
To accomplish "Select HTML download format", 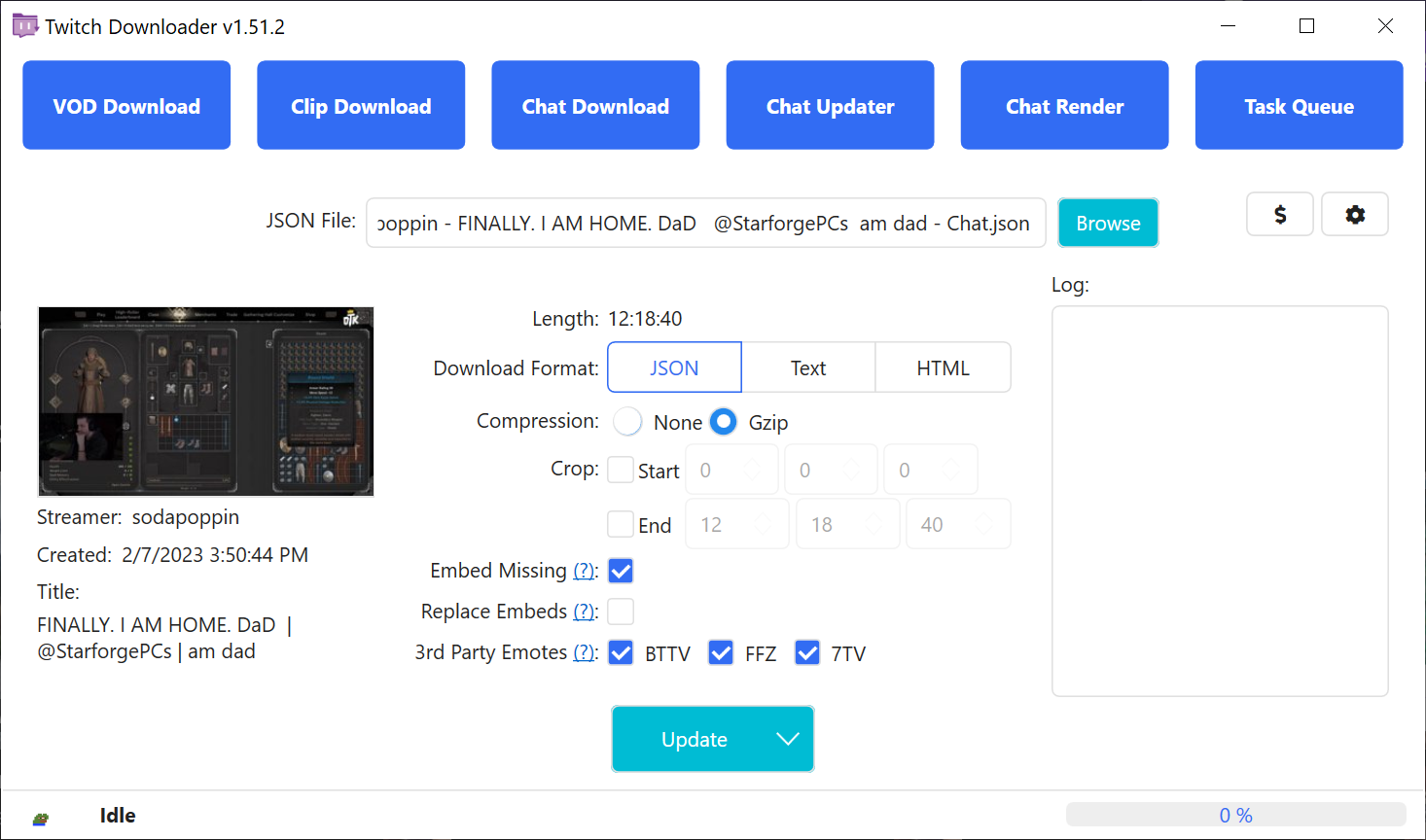I will tap(943, 367).
